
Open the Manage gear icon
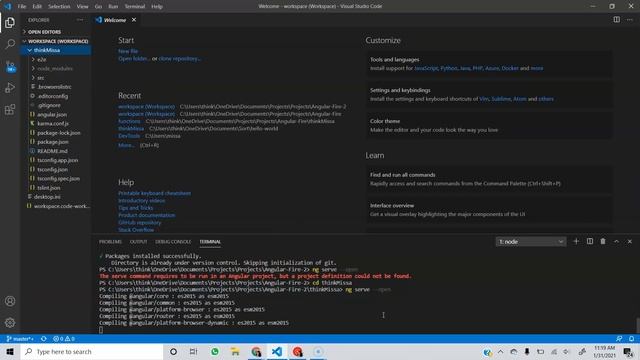click(x=10, y=323)
